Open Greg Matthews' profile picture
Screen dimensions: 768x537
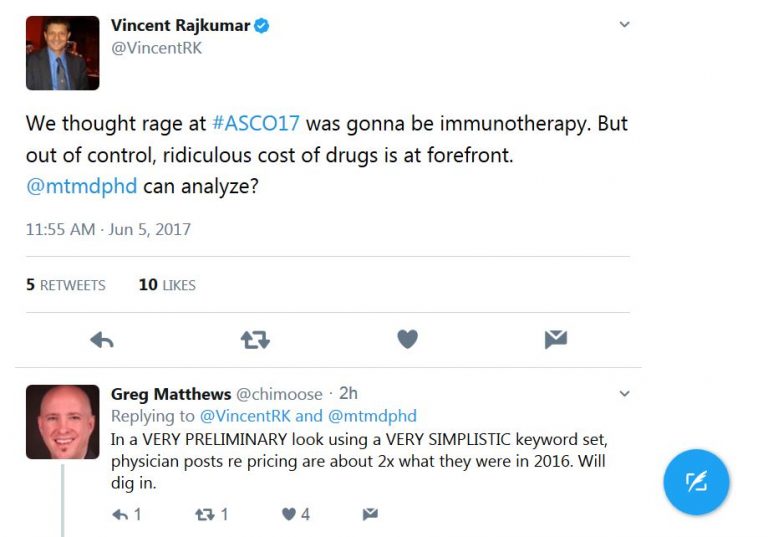click(x=63, y=422)
